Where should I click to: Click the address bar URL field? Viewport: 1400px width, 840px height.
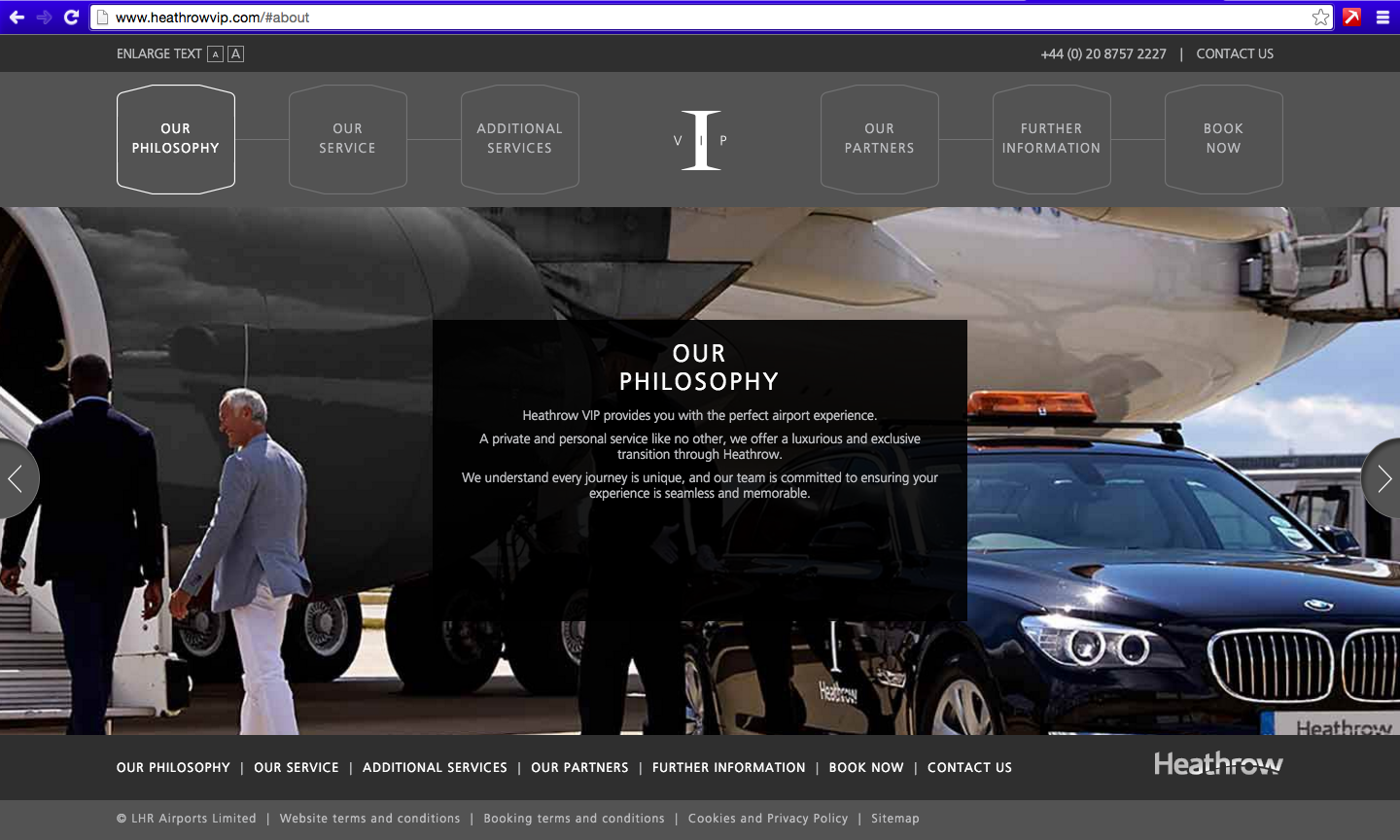(x=710, y=17)
